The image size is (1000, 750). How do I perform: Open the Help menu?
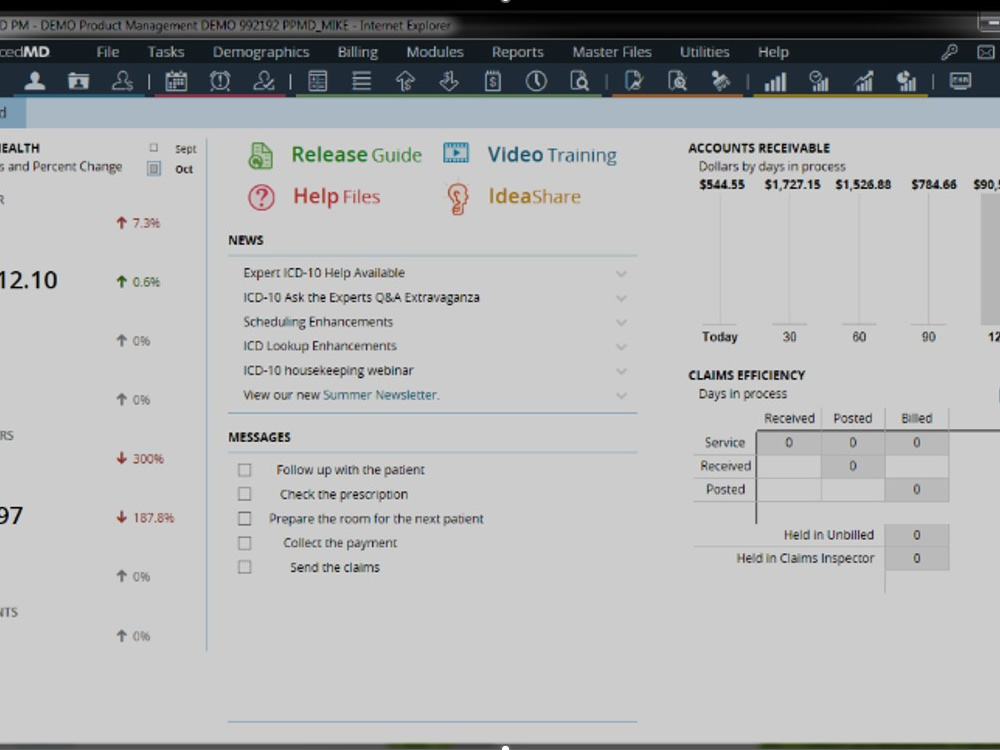[773, 52]
